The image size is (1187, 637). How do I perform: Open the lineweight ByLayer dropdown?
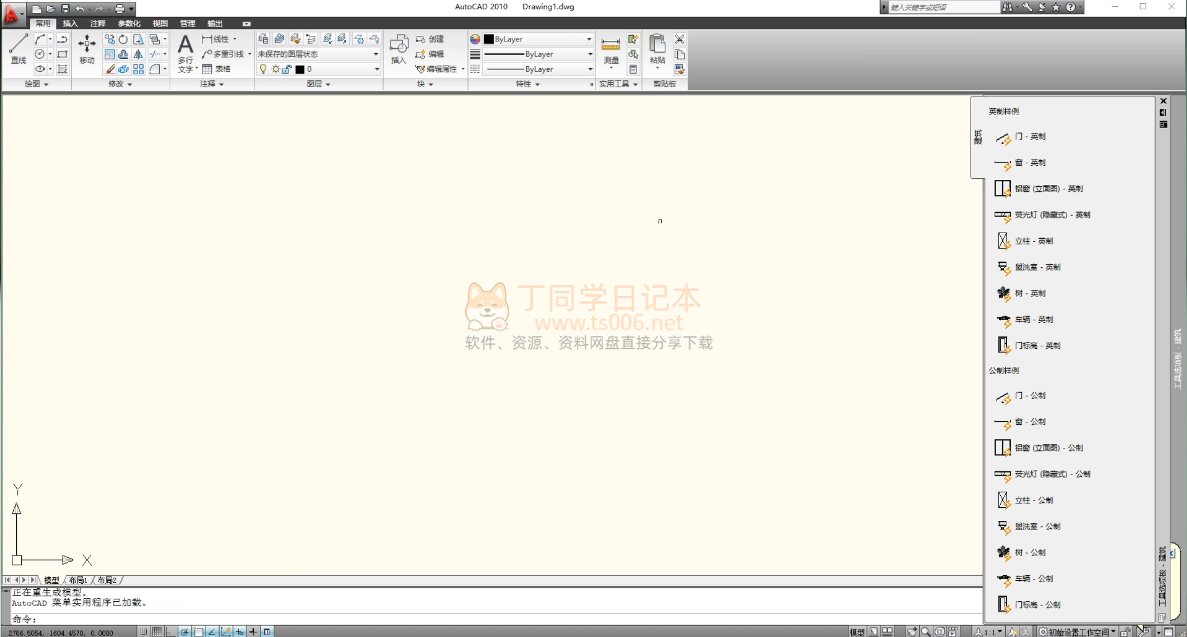pos(538,54)
